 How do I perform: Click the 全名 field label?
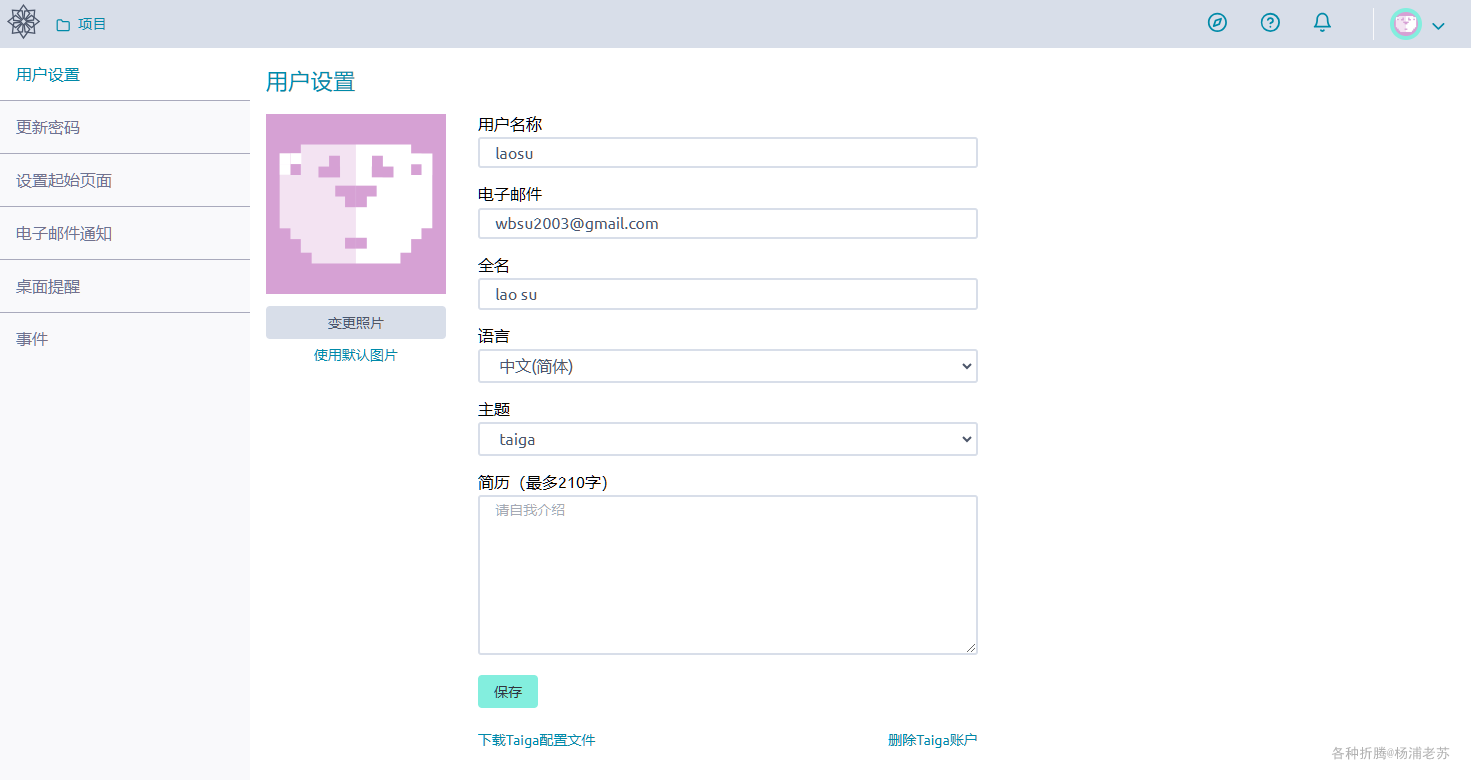pyautogui.click(x=494, y=265)
